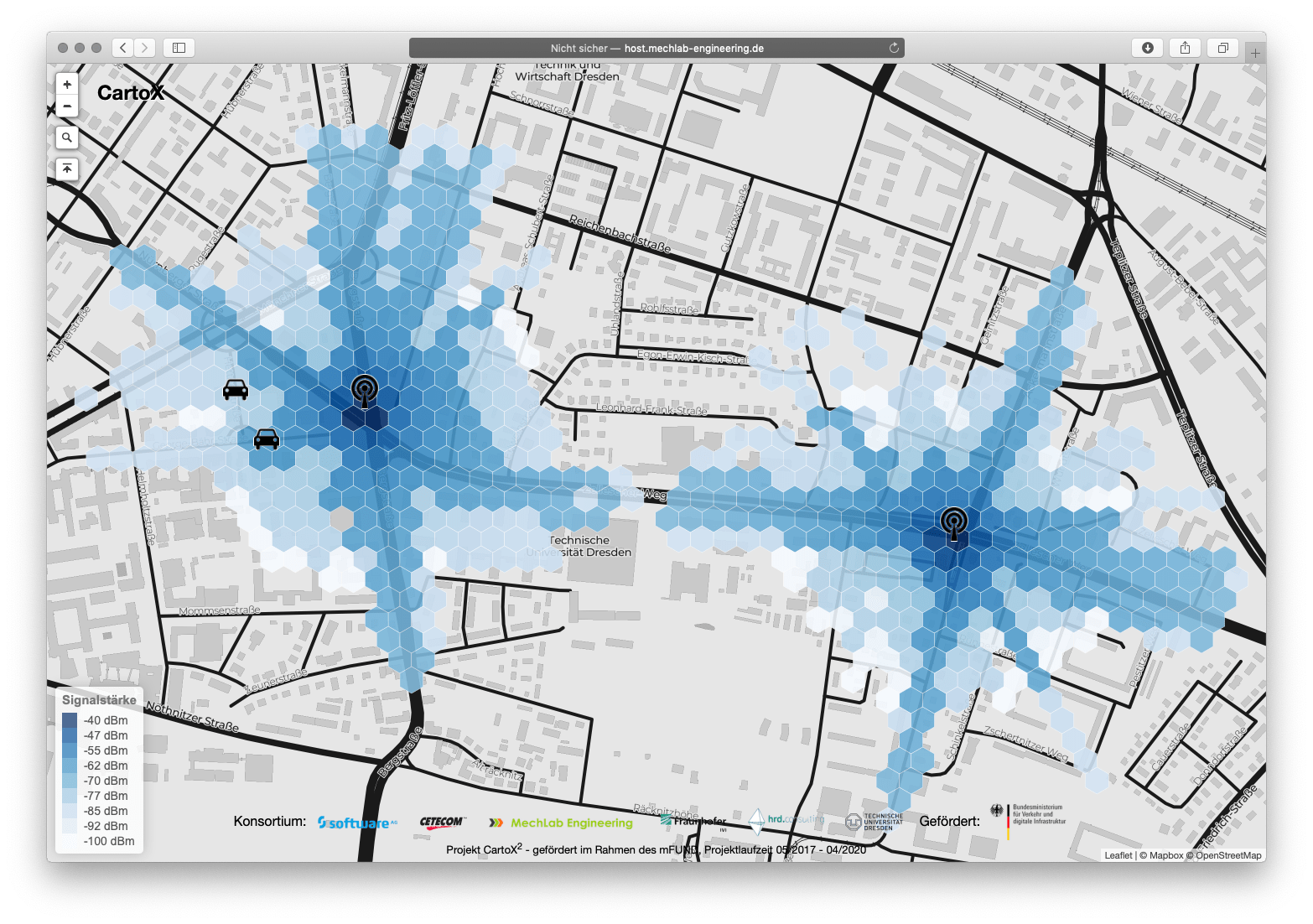
Task: Click the MechLab Engineering logo
Action: pos(561,823)
